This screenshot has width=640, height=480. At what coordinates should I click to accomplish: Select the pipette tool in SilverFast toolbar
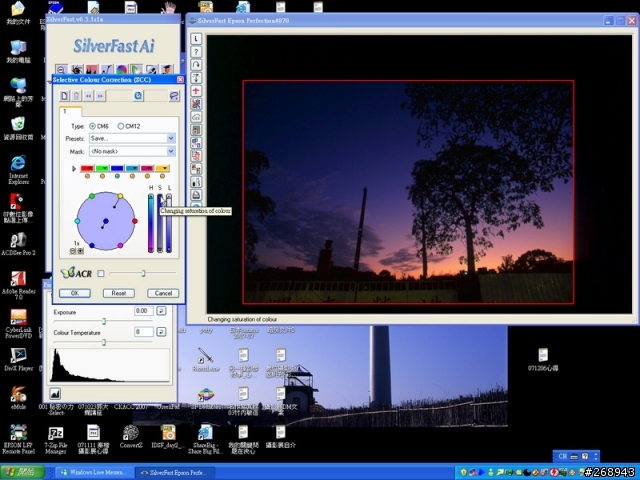152,70
